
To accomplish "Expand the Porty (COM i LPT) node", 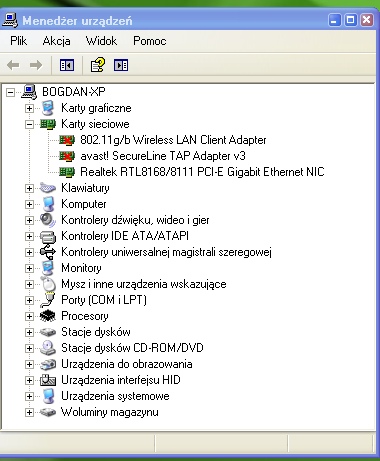I will pos(29,300).
